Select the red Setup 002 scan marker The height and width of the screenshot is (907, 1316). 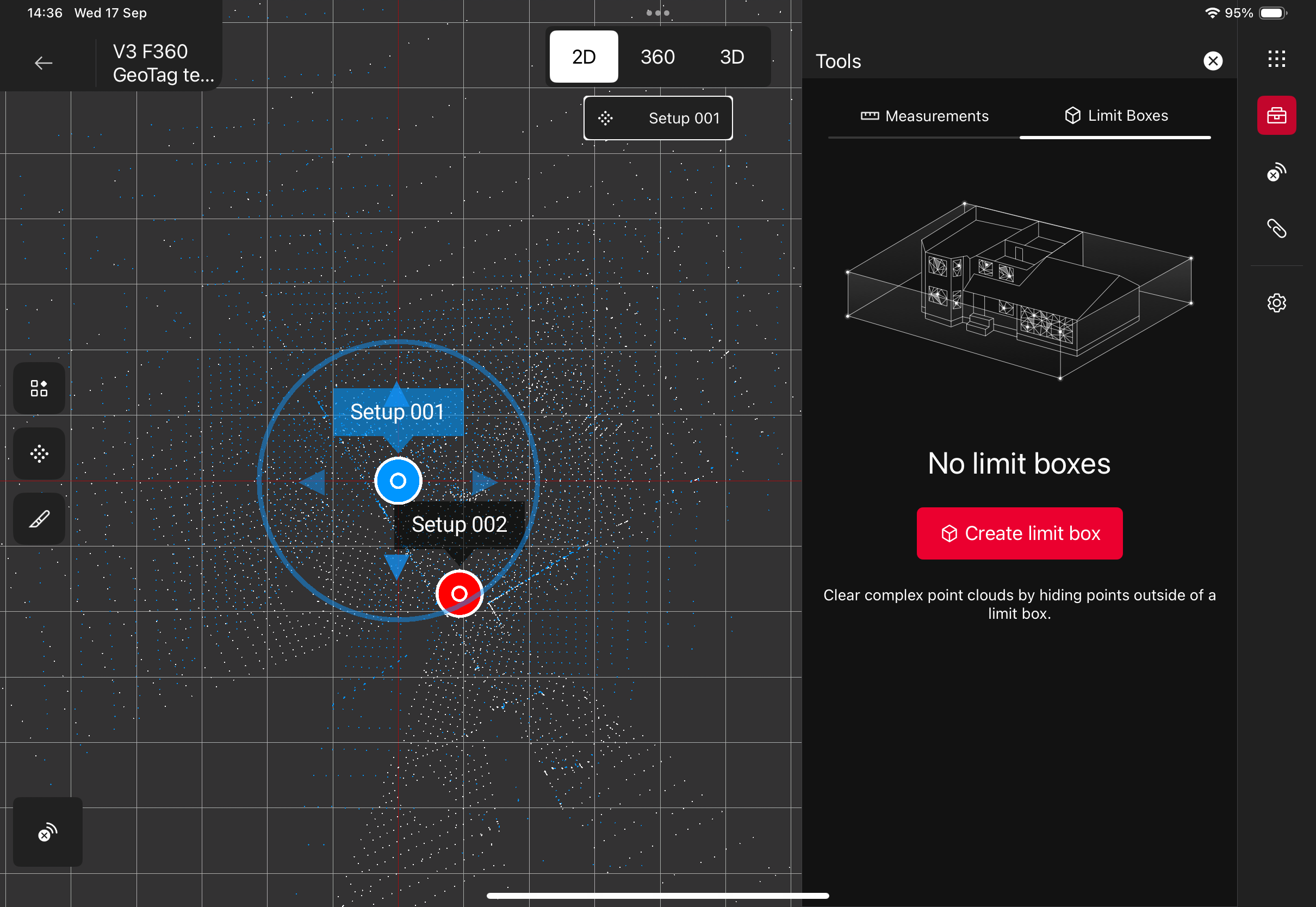(459, 594)
